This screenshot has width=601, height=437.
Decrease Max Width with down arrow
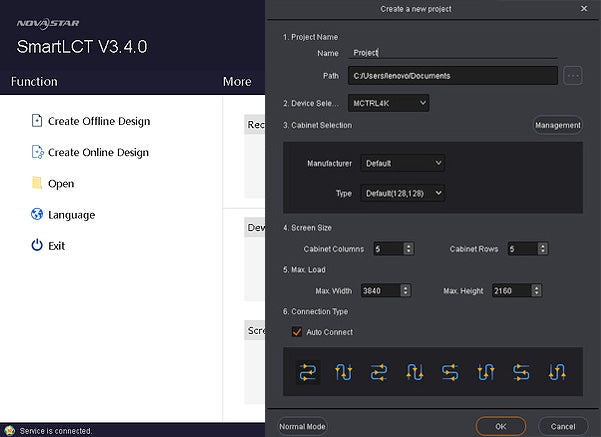(405, 293)
